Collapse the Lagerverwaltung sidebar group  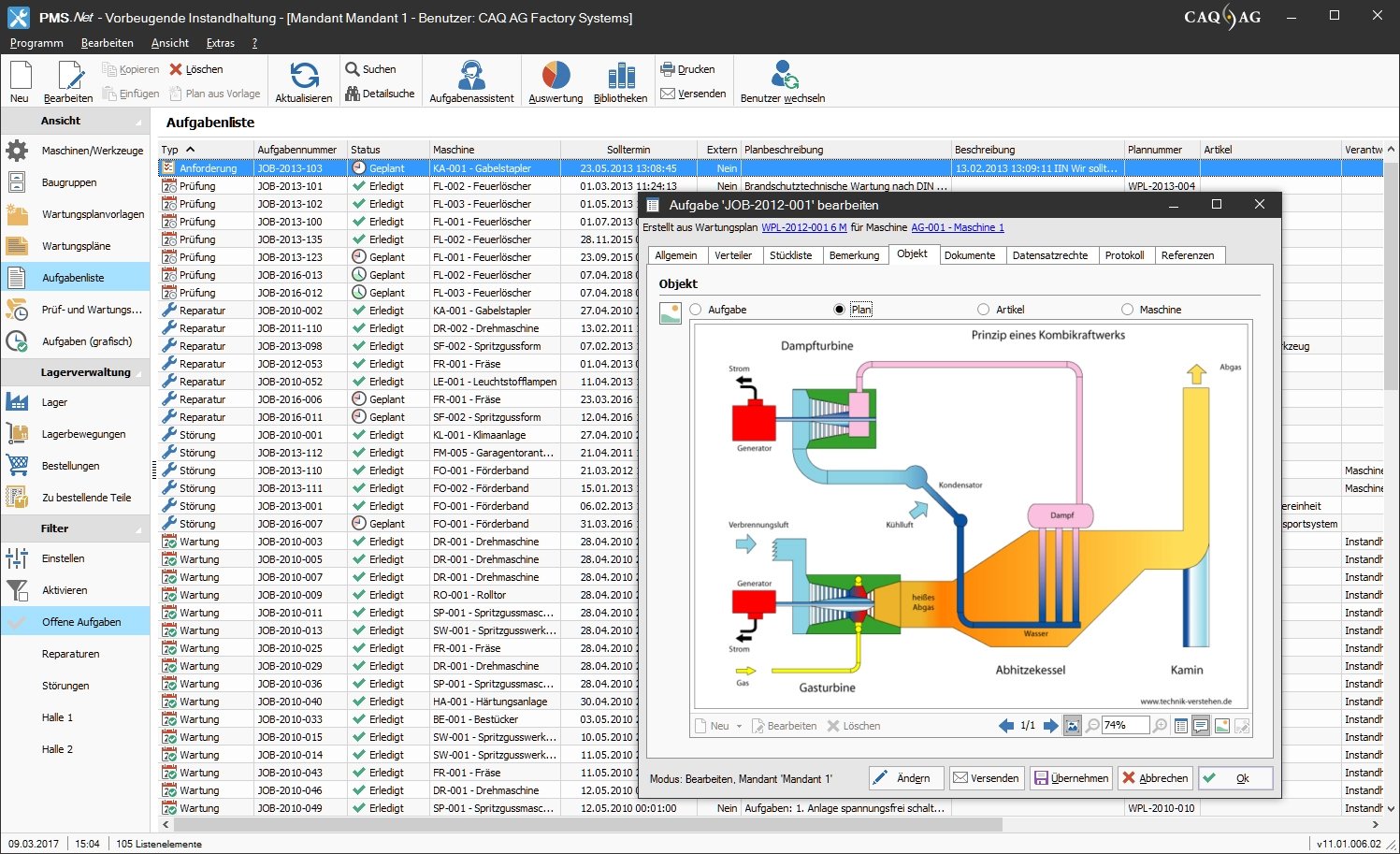coord(139,373)
